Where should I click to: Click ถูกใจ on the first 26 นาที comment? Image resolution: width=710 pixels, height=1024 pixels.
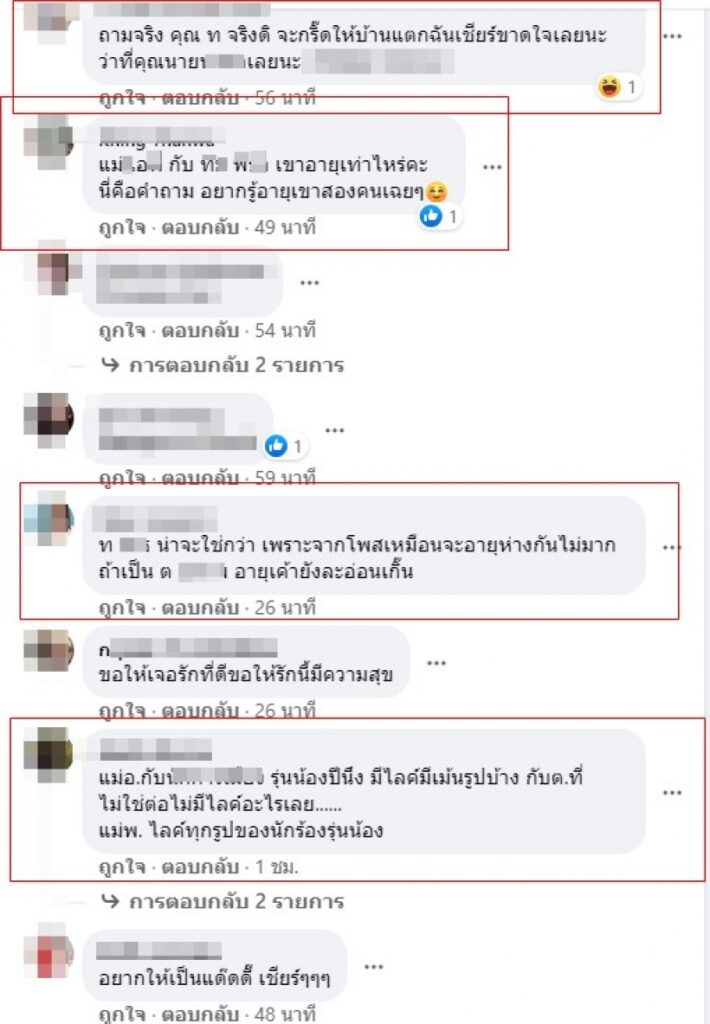click(x=121, y=608)
